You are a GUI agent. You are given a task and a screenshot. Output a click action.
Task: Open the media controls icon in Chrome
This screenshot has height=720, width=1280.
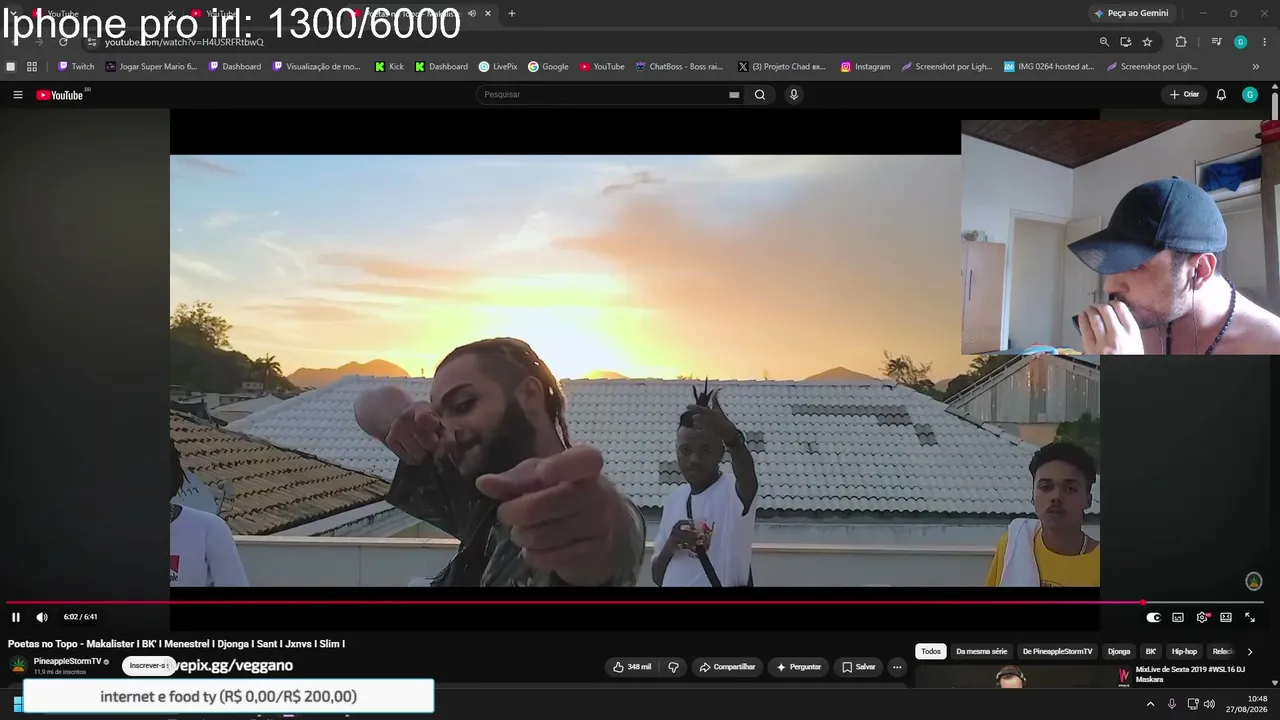coord(1216,42)
